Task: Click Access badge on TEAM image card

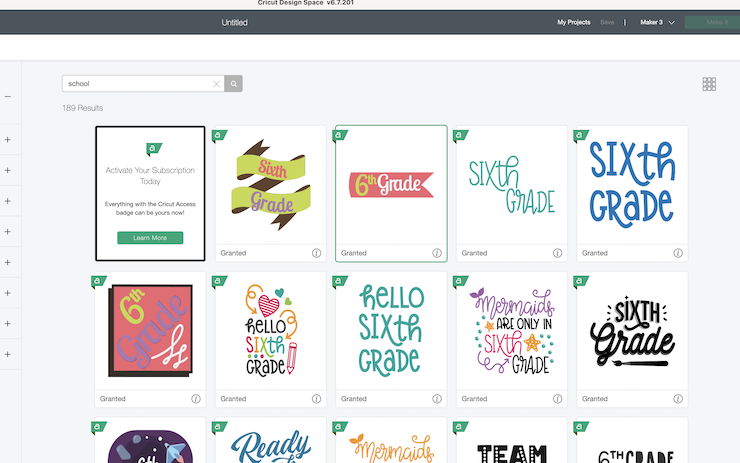Action: point(460,428)
